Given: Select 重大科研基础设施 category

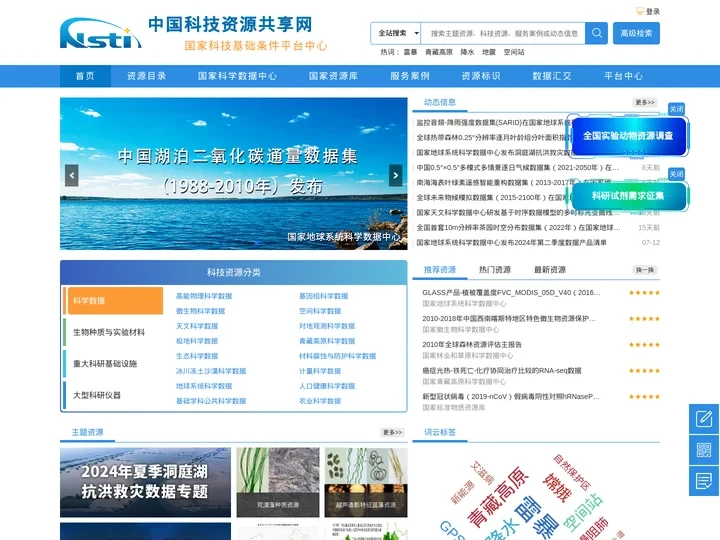Looking at the screenshot, I should click(105, 364).
